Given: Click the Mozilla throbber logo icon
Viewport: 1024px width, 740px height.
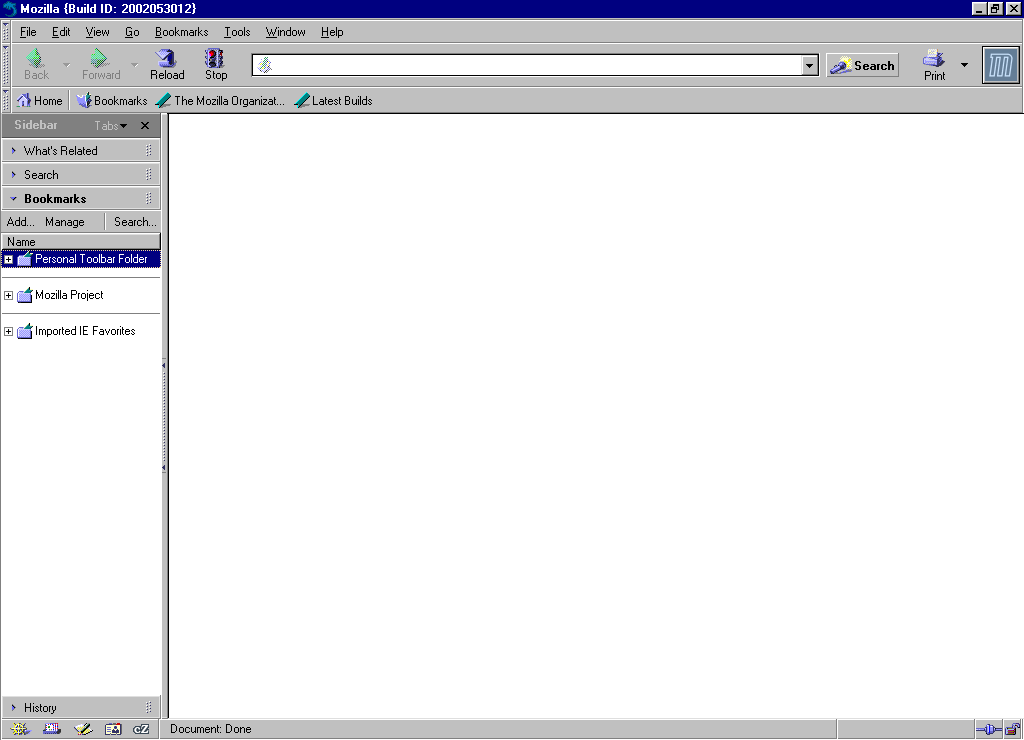Looking at the screenshot, I should coord(1000,65).
